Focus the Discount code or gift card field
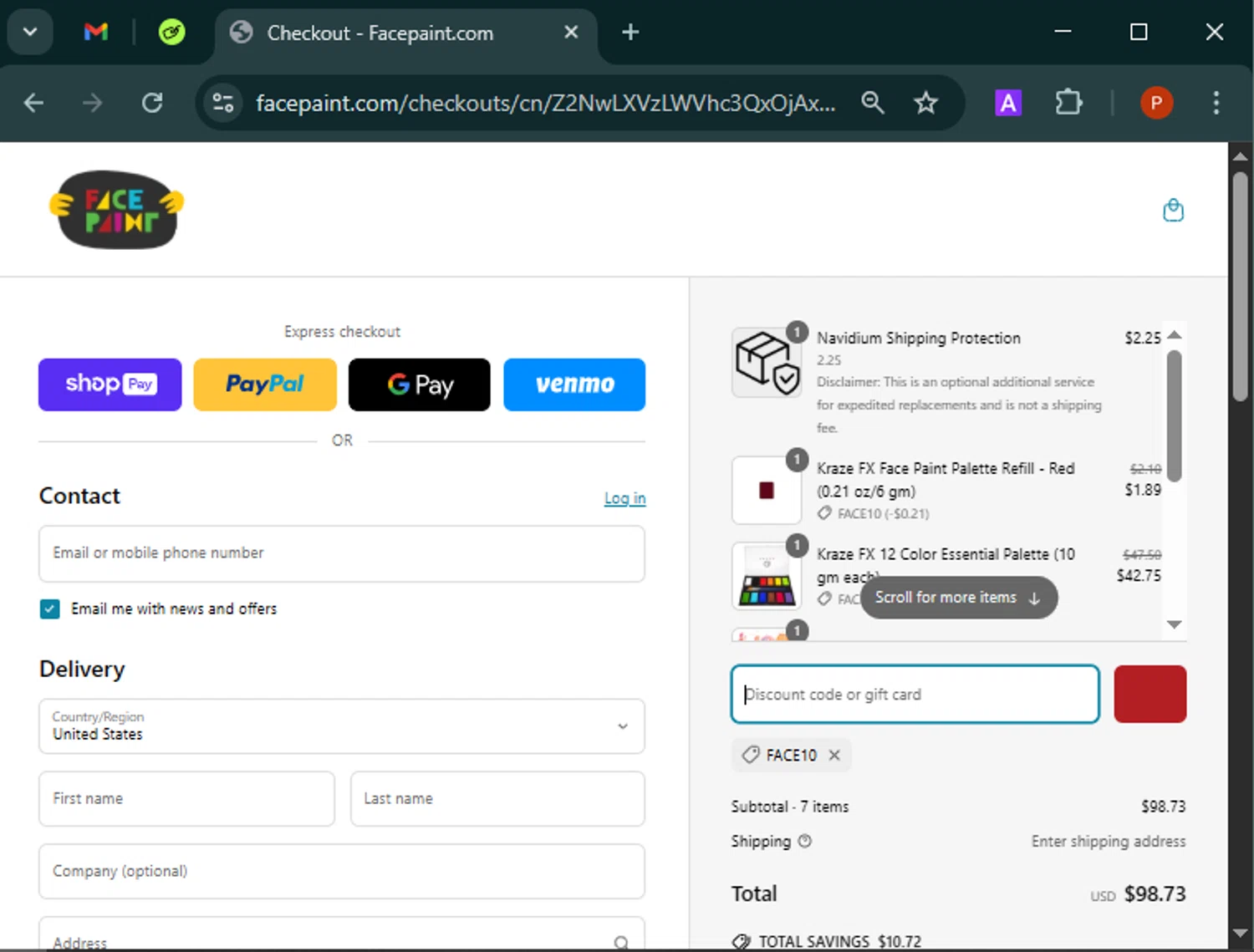Viewport: 1254px width, 952px height. 915,695
